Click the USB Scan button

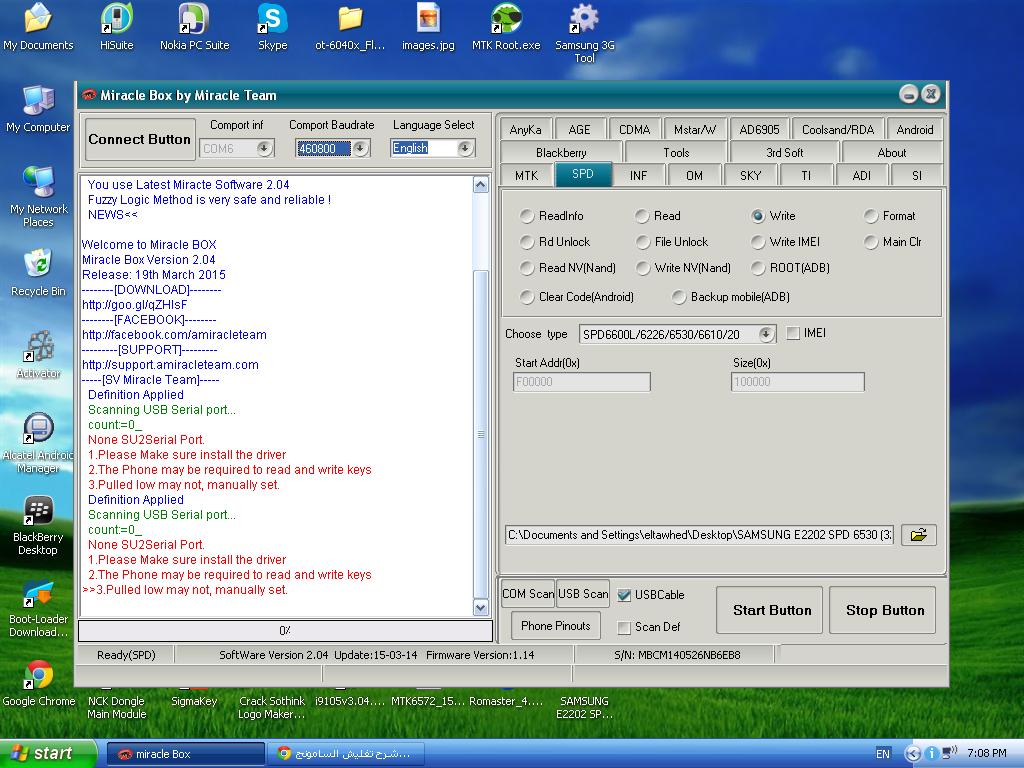coord(583,594)
